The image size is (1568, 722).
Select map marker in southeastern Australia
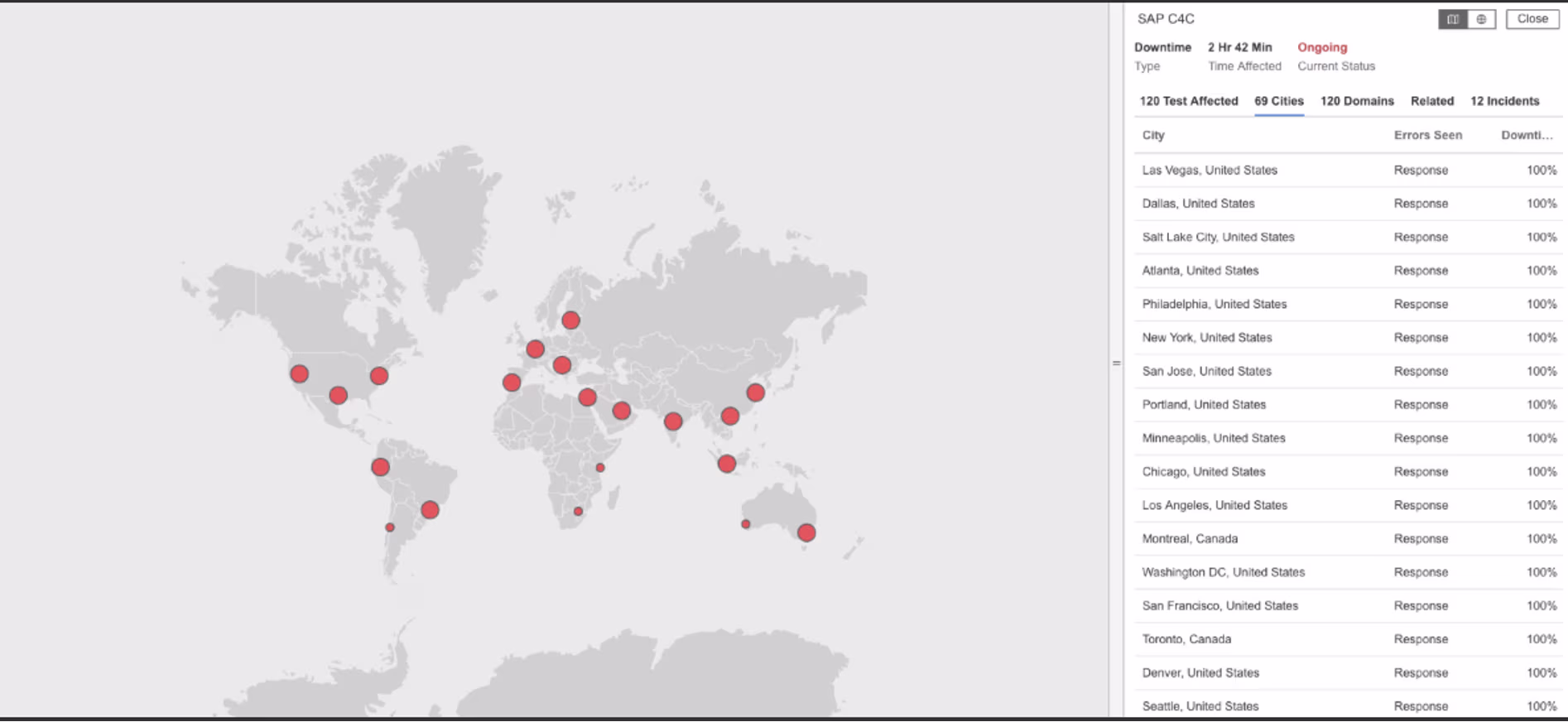tap(806, 533)
